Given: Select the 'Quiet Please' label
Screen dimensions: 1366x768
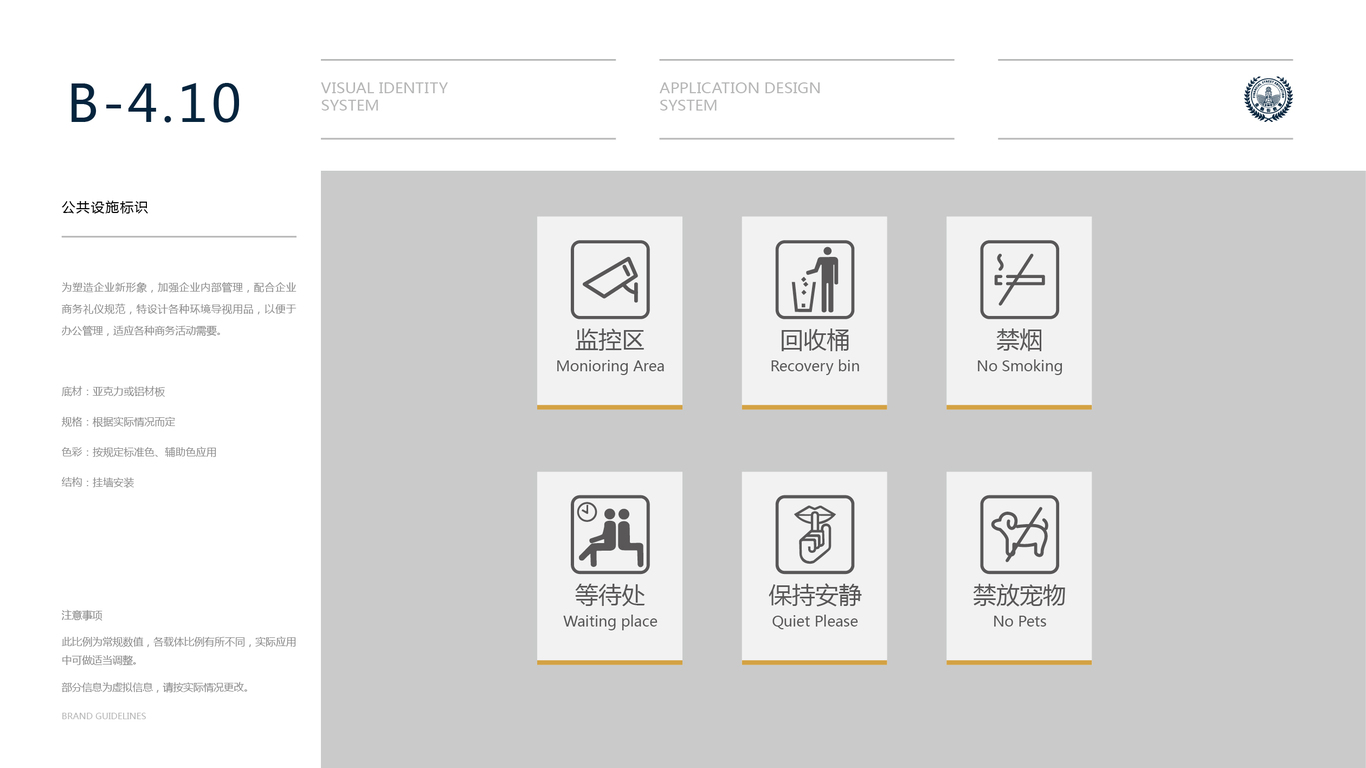Looking at the screenshot, I should tap(815, 621).
